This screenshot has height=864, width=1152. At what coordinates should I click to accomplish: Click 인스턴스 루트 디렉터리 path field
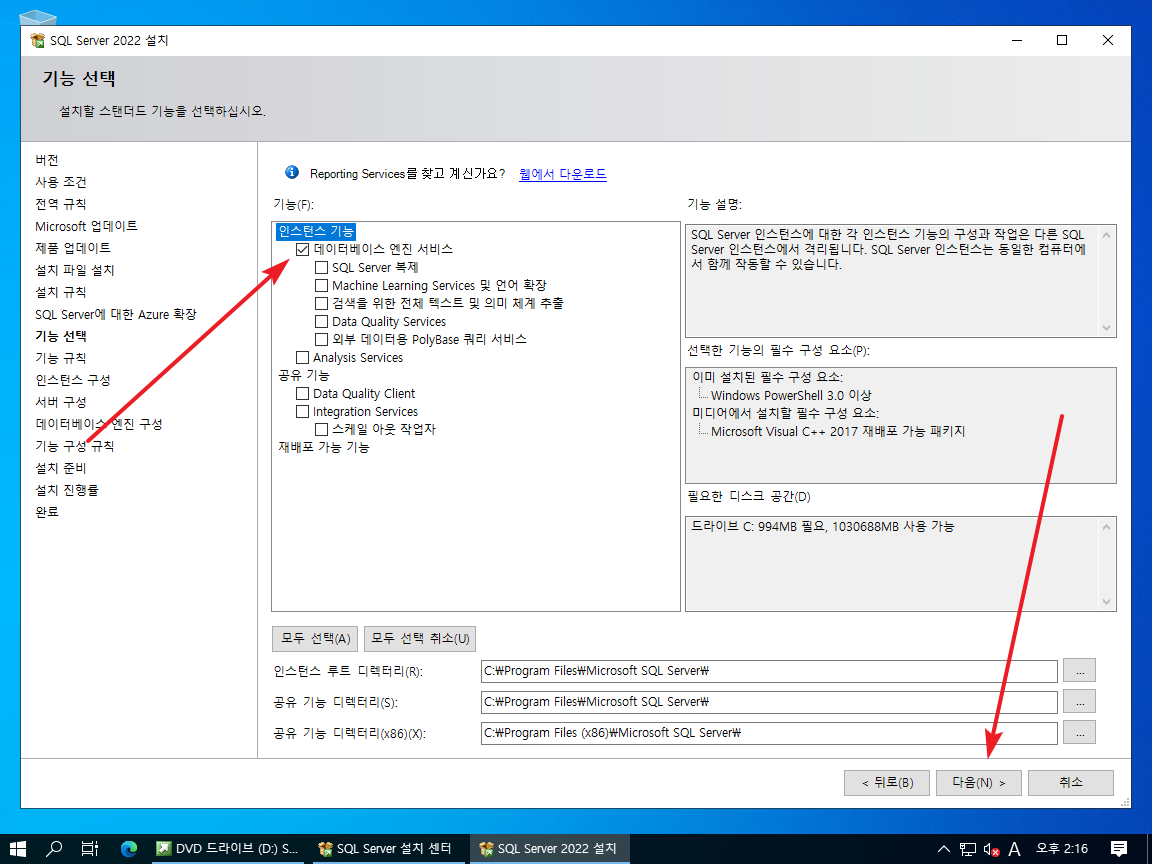click(x=769, y=671)
